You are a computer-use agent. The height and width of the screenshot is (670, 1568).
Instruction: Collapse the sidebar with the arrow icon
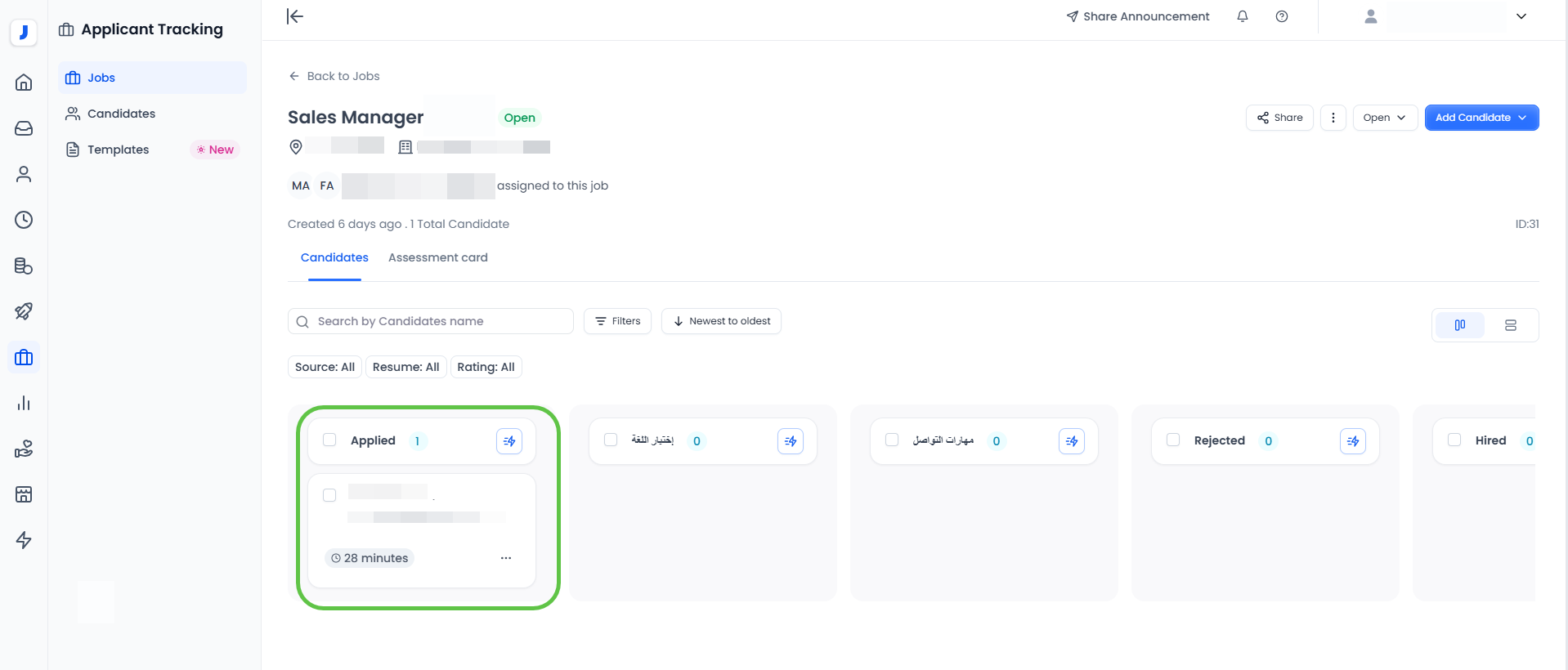coord(295,16)
